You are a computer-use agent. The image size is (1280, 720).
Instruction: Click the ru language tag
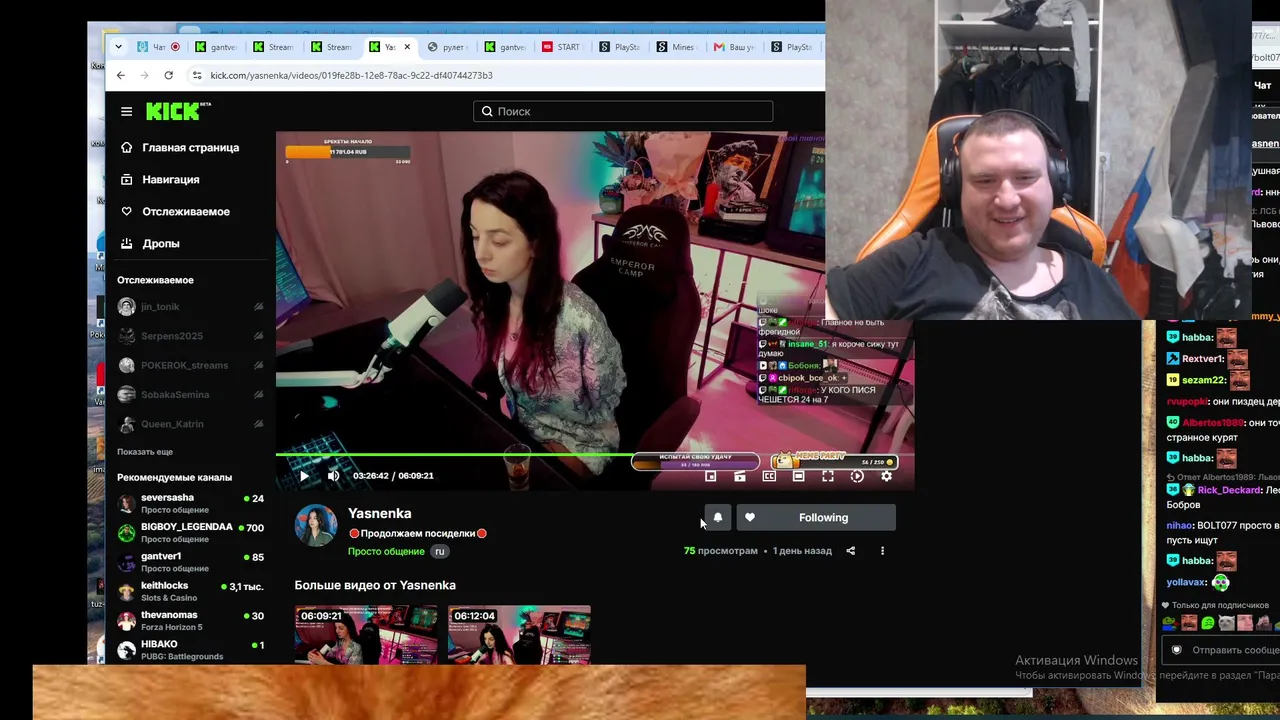tap(439, 552)
